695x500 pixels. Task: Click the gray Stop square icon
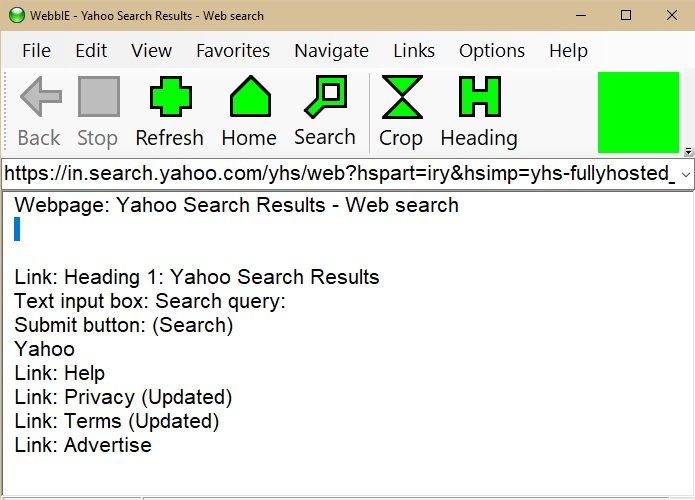[x=98, y=97]
